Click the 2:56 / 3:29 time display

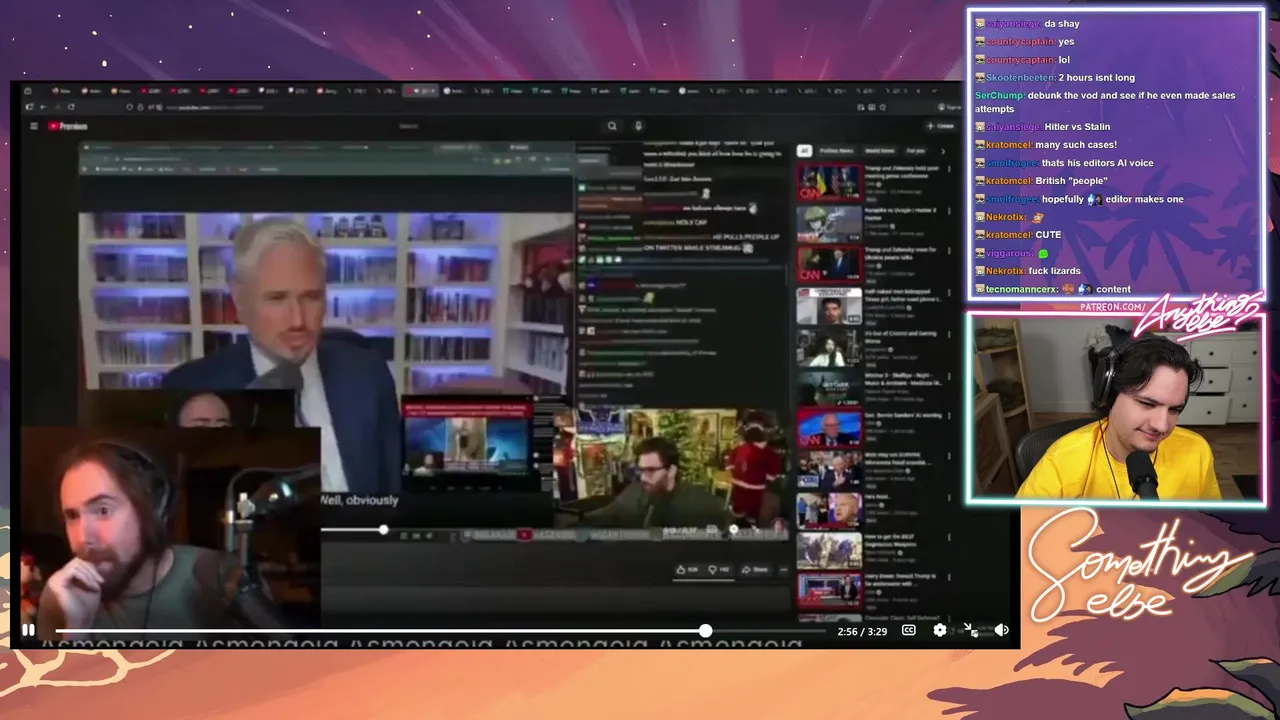[862, 631]
